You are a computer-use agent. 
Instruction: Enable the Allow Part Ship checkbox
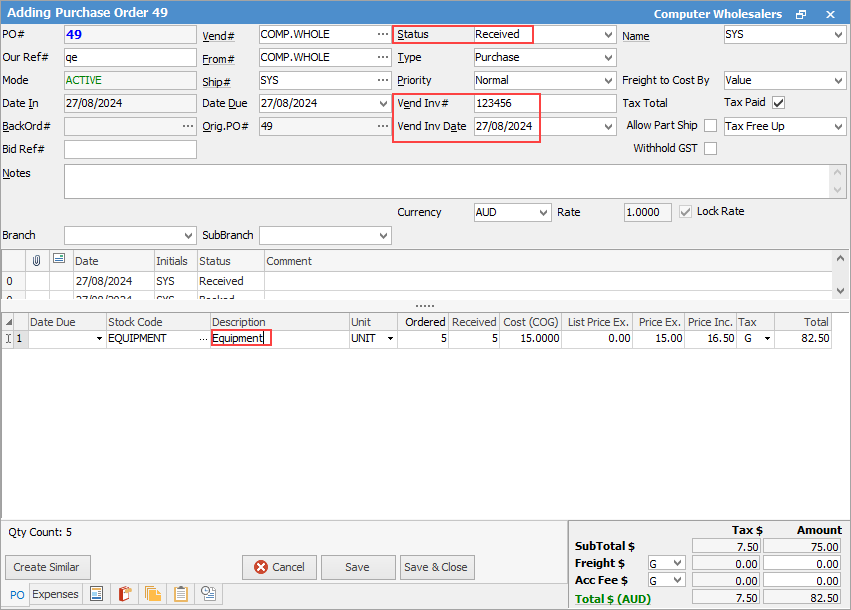710,126
